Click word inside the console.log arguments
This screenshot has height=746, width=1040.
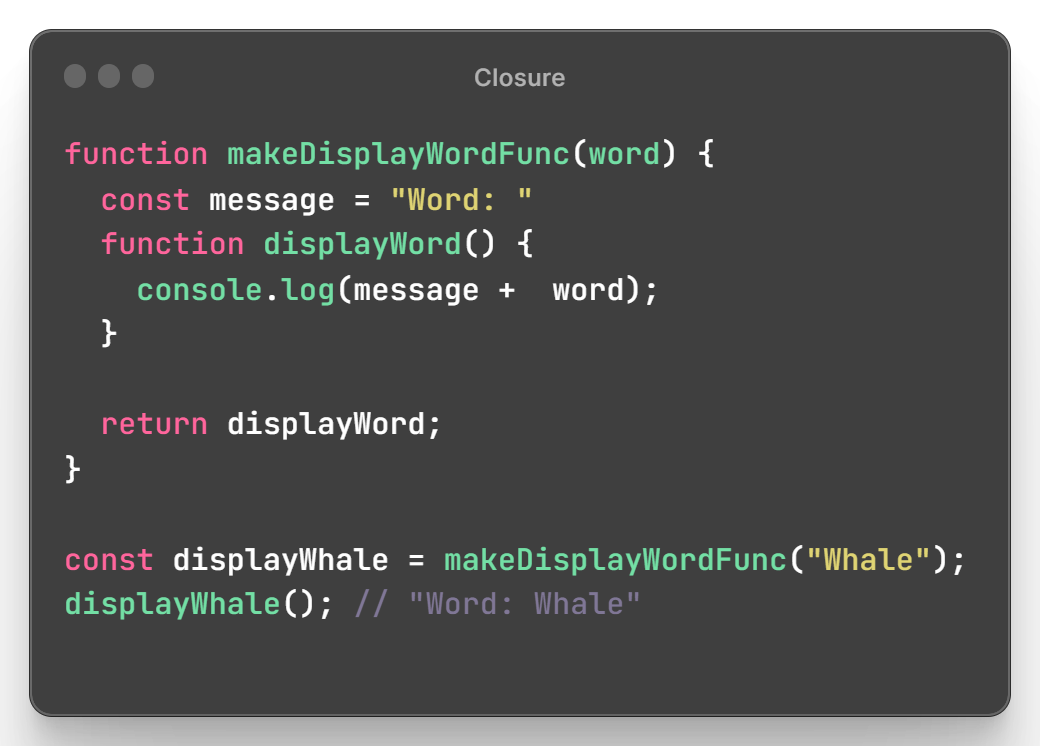pyautogui.click(x=588, y=290)
